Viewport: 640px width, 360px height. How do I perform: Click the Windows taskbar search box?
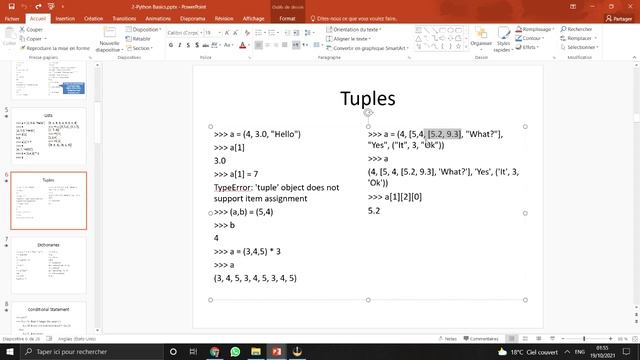point(92,351)
